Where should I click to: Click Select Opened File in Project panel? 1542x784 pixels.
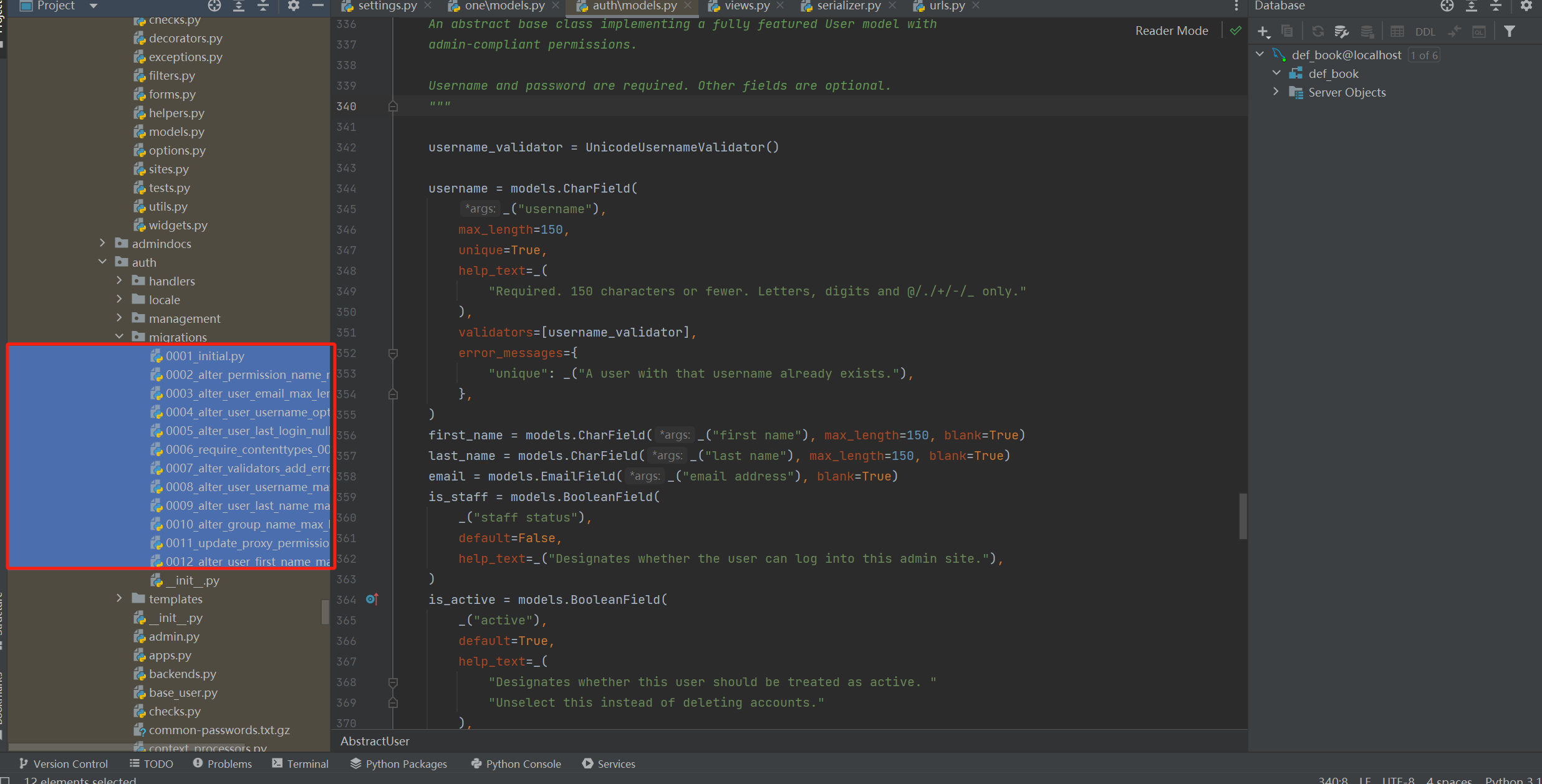[214, 6]
